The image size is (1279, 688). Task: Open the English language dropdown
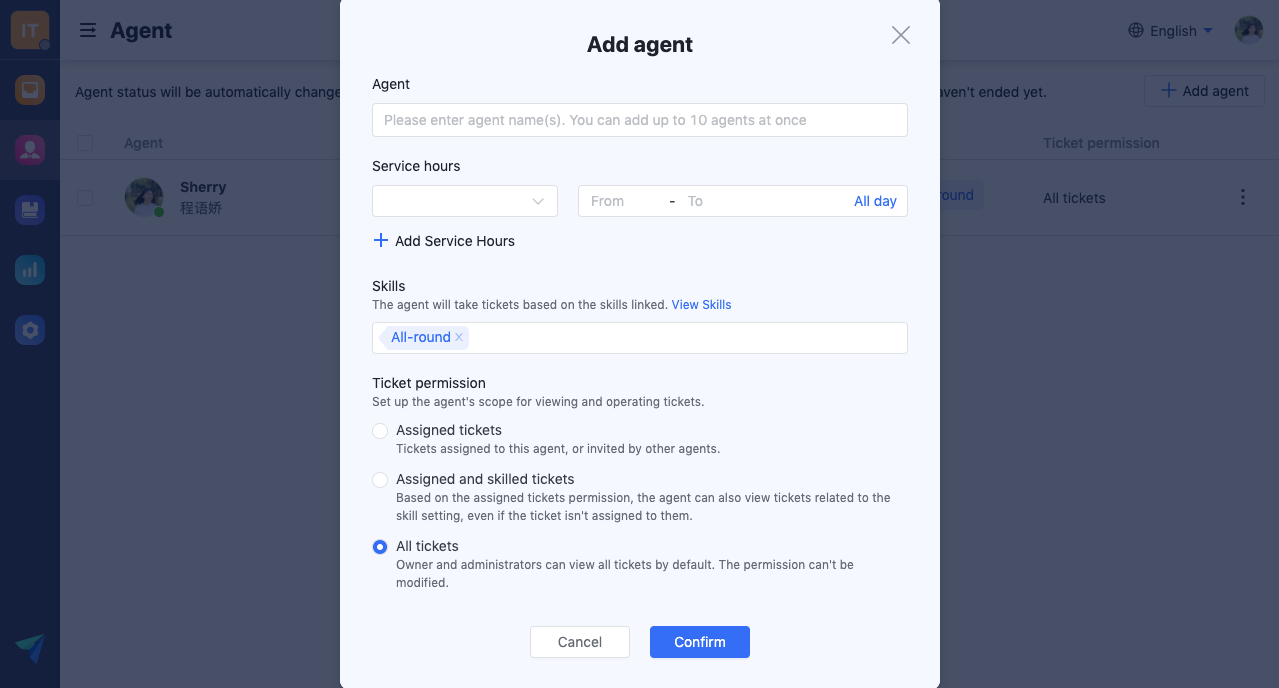[1171, 31]
